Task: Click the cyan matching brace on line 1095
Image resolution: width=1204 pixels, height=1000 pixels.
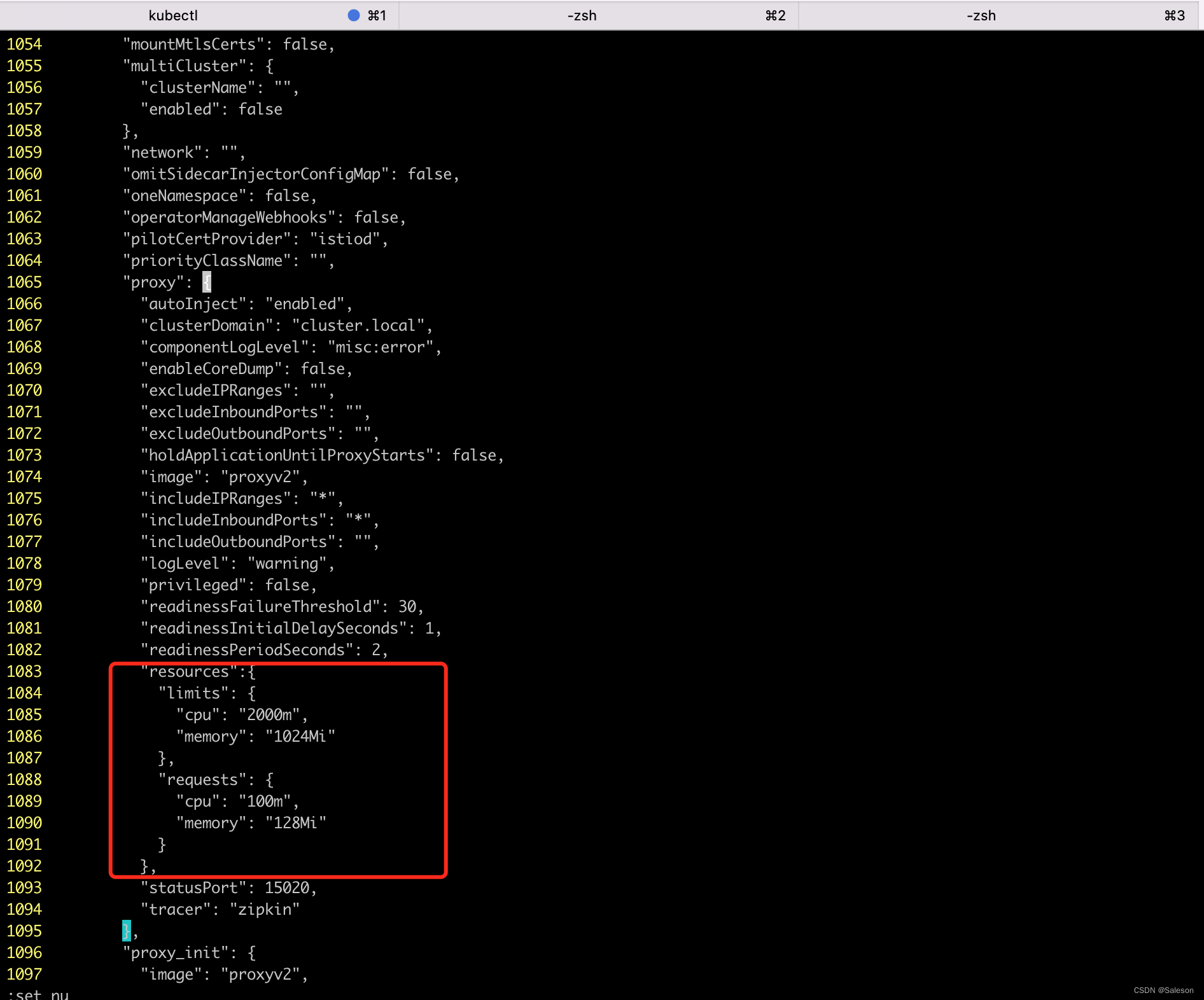Action: 127,931
